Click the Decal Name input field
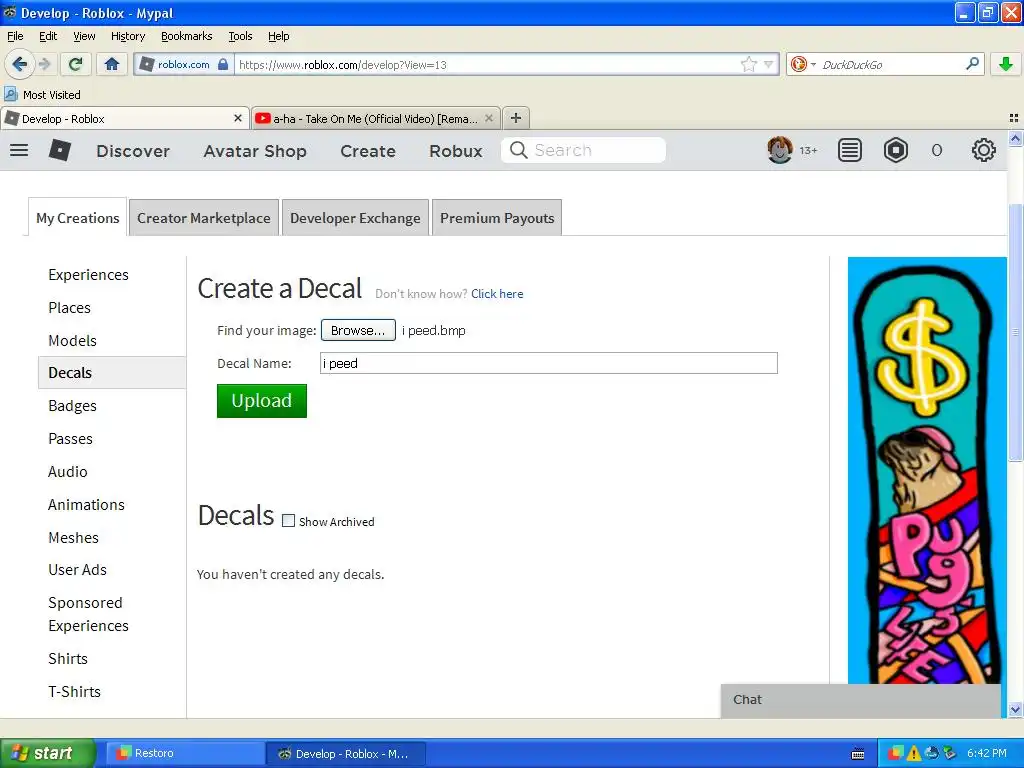This screenshot has width=1024, height=768. 549,363
